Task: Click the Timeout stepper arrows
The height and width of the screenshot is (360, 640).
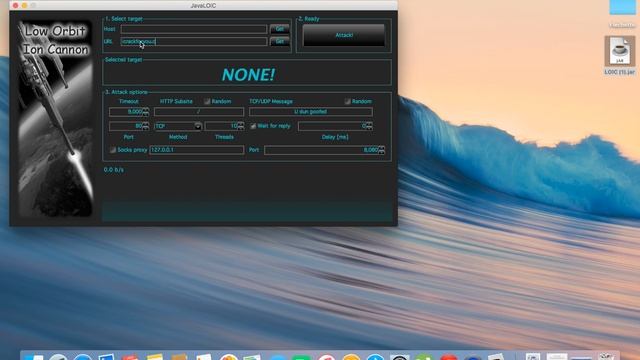Action: [146, 111]
